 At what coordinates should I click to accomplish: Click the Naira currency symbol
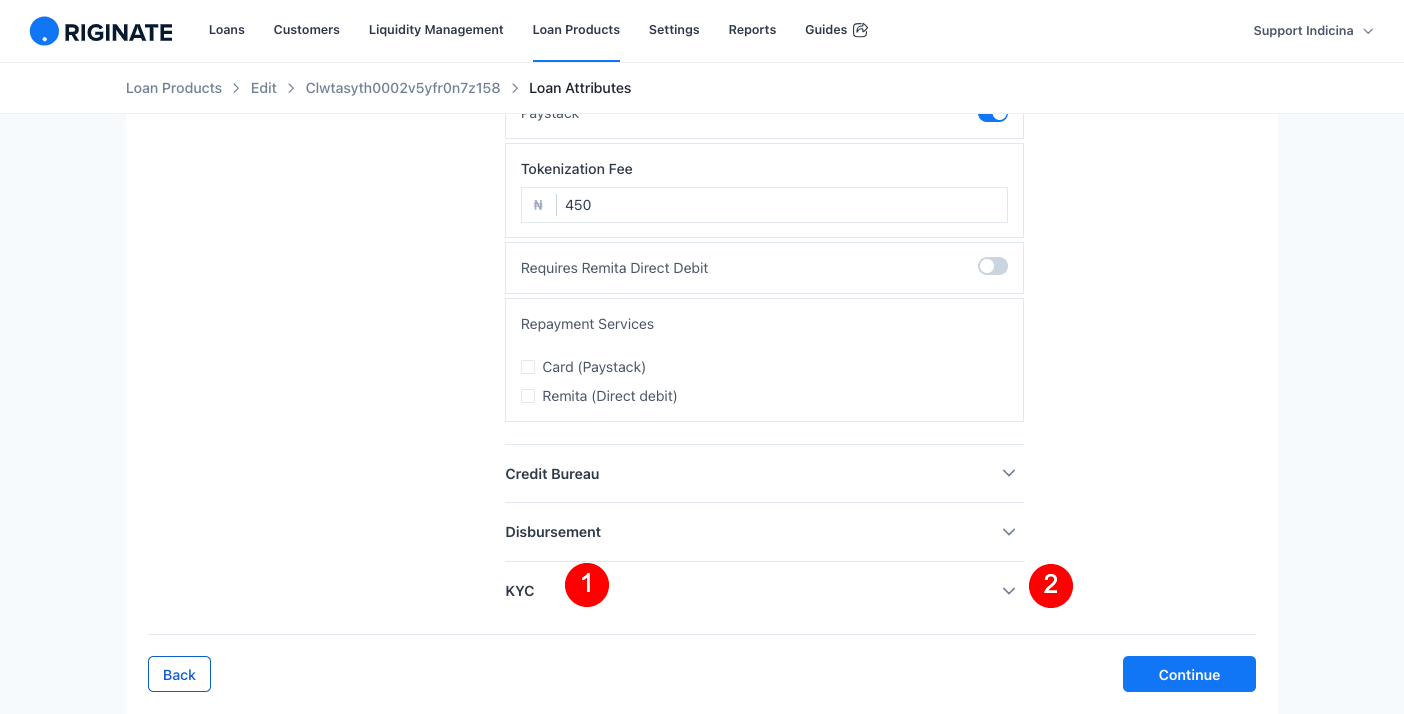pos(538,205)
